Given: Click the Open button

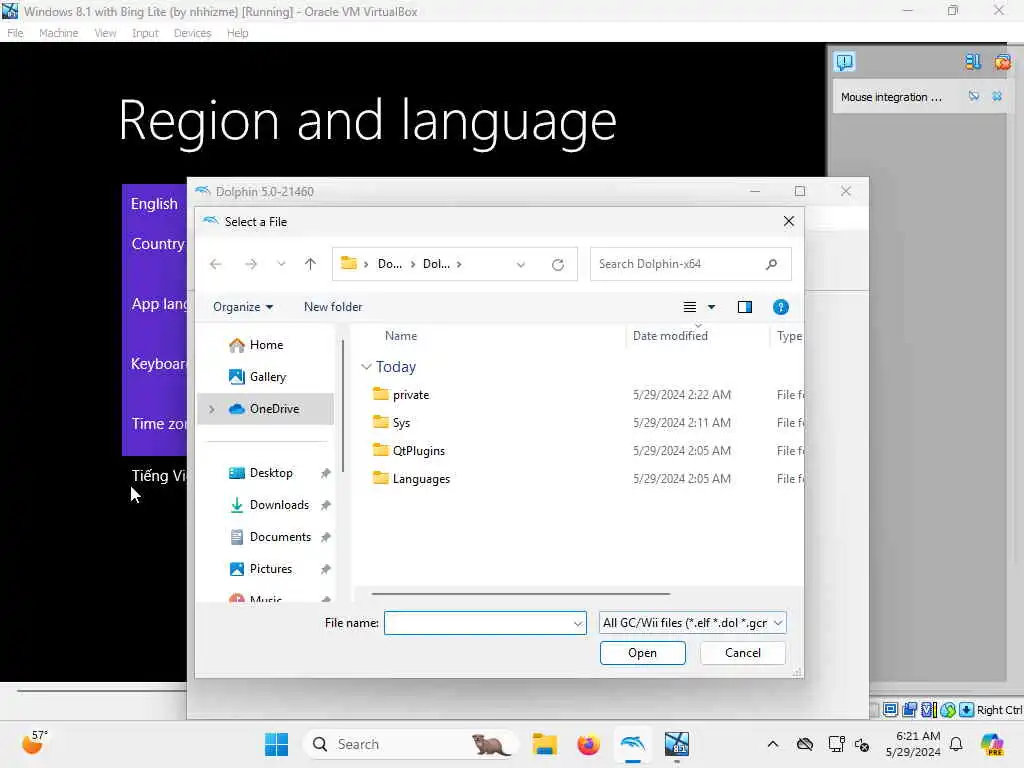Looking at the screenshot, I should 643,653.
